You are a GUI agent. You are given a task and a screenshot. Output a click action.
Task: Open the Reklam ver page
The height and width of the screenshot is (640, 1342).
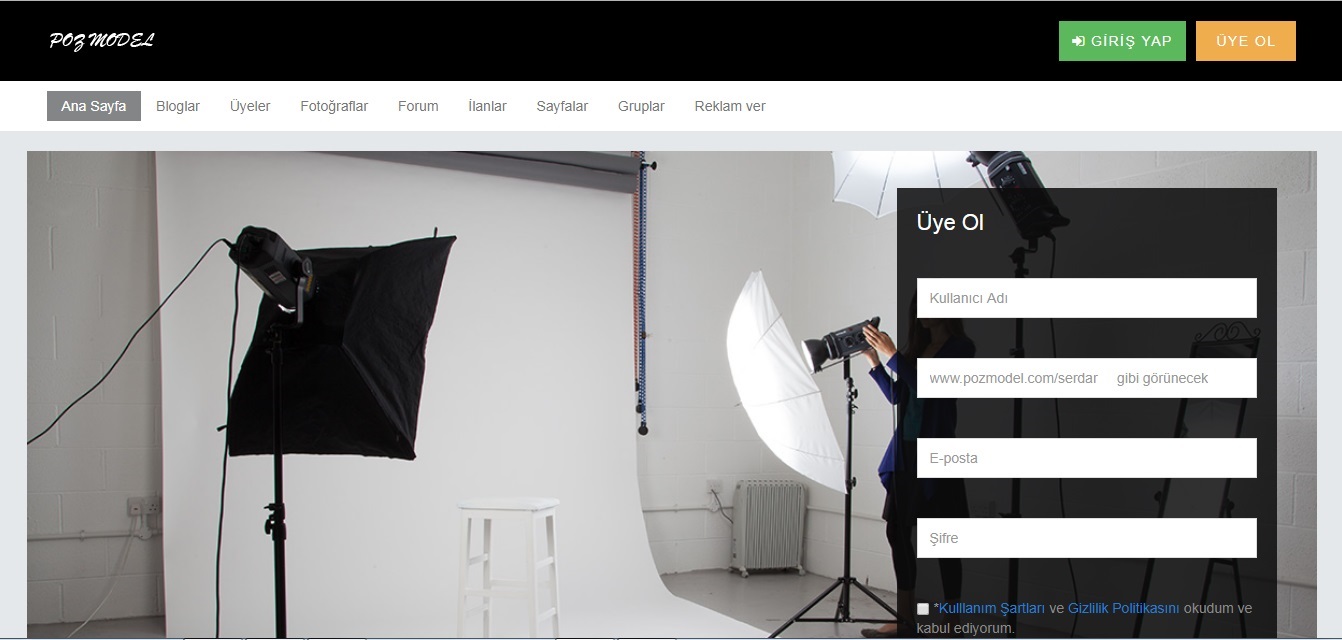(730, 106)
